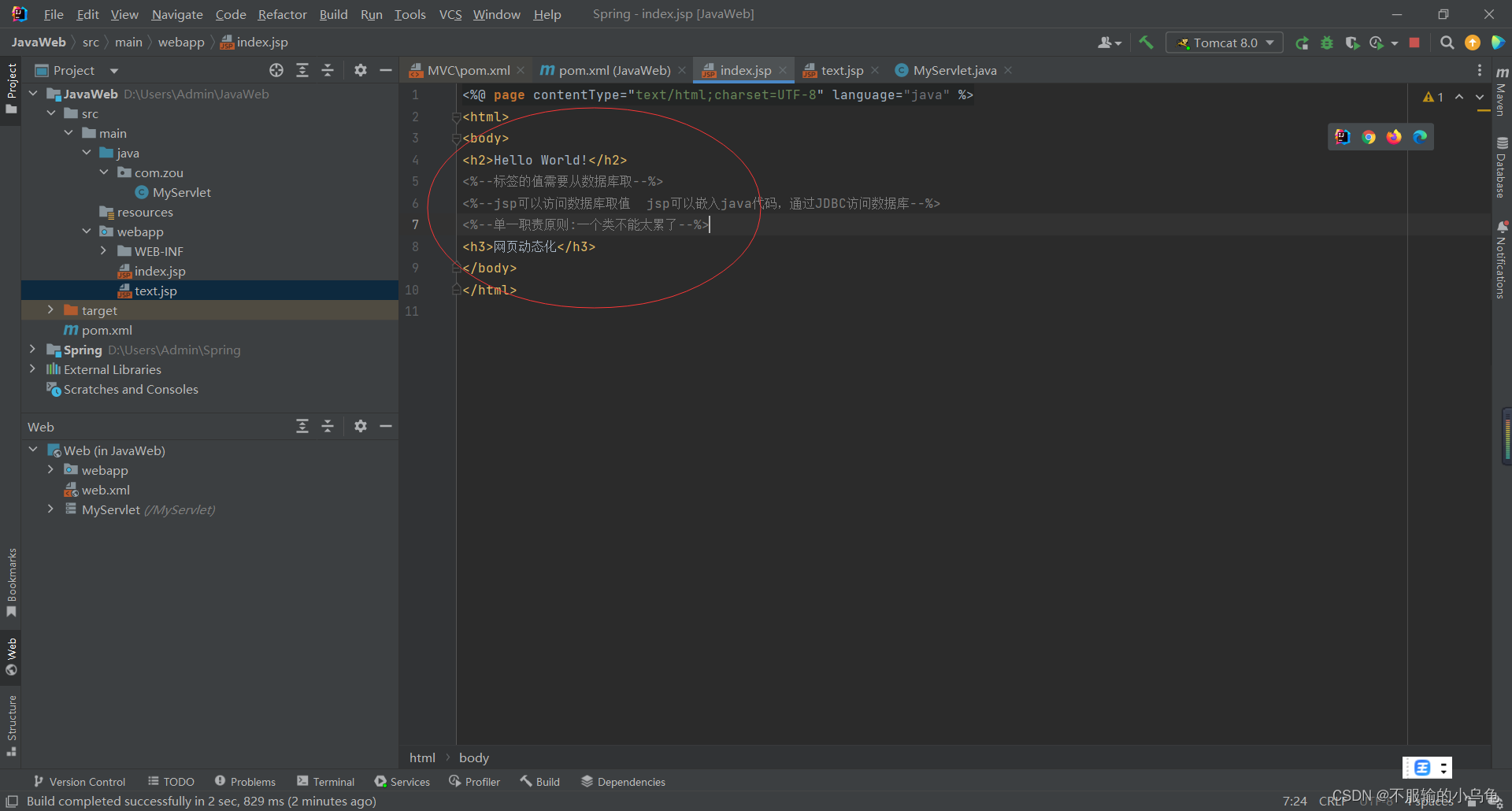The width and height of the screenshot is (1512, 811).
Task: Toggle Web tool window stripe button
Action: tap(11, 657)
